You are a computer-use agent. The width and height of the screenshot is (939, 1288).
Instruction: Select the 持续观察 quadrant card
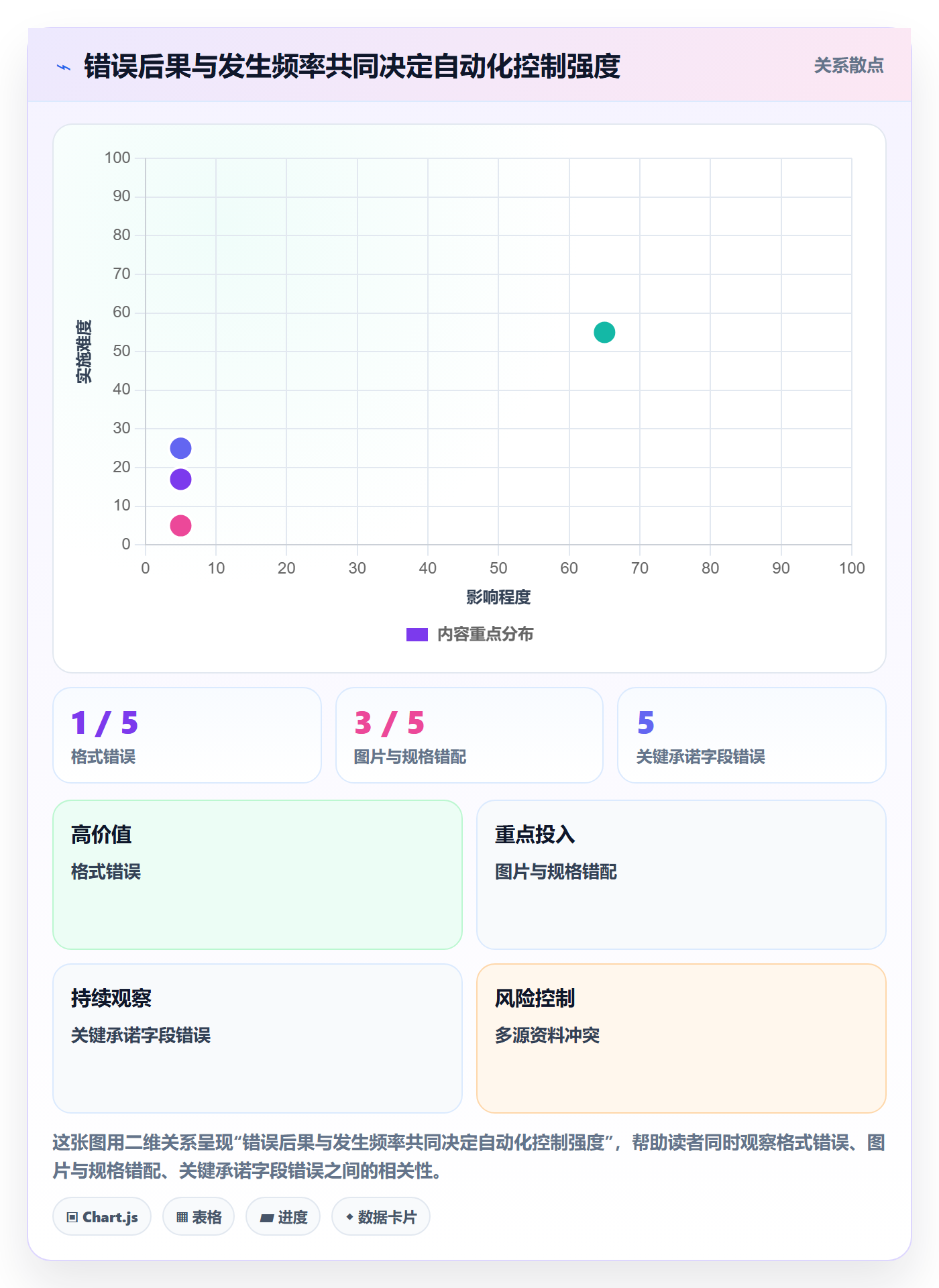coord(258,1038)
